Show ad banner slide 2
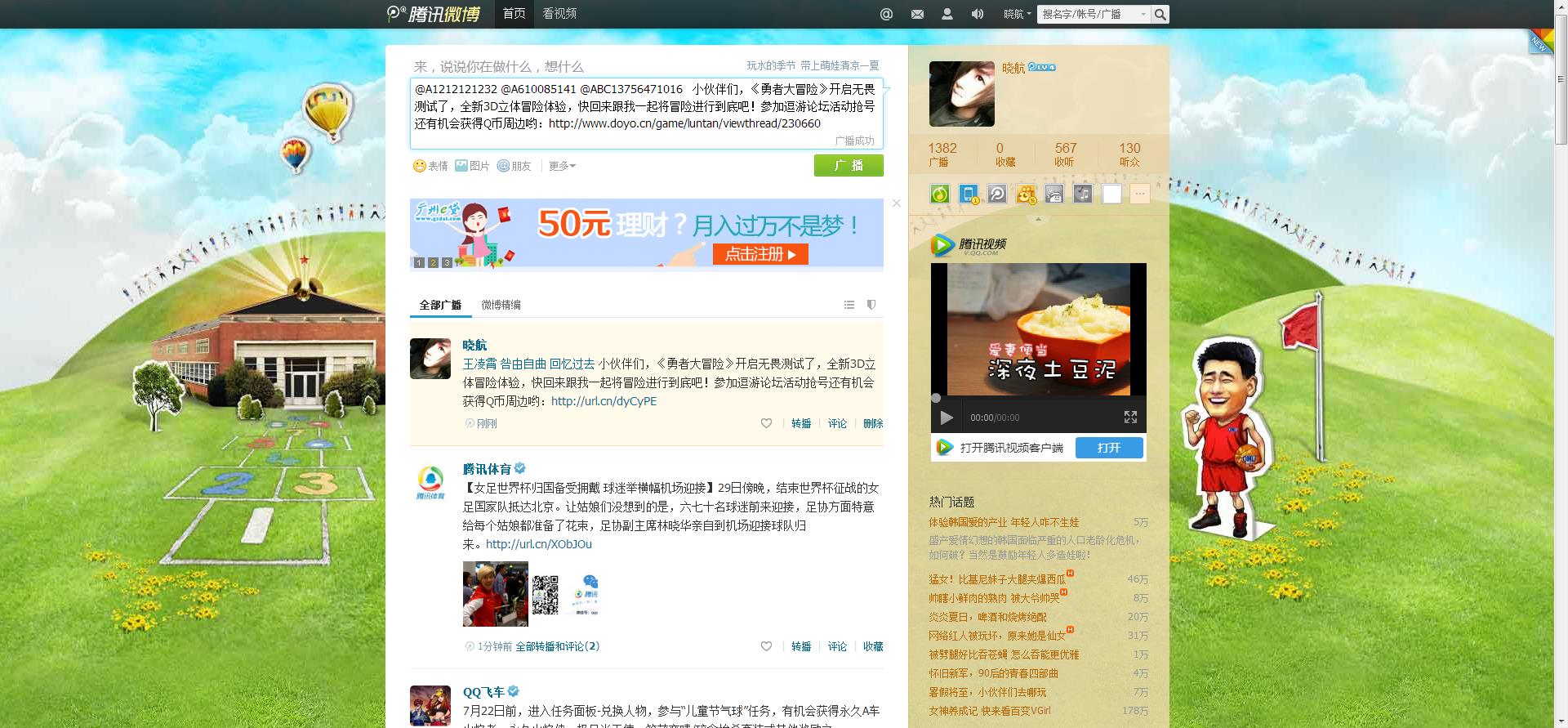 tap(433, 263)
